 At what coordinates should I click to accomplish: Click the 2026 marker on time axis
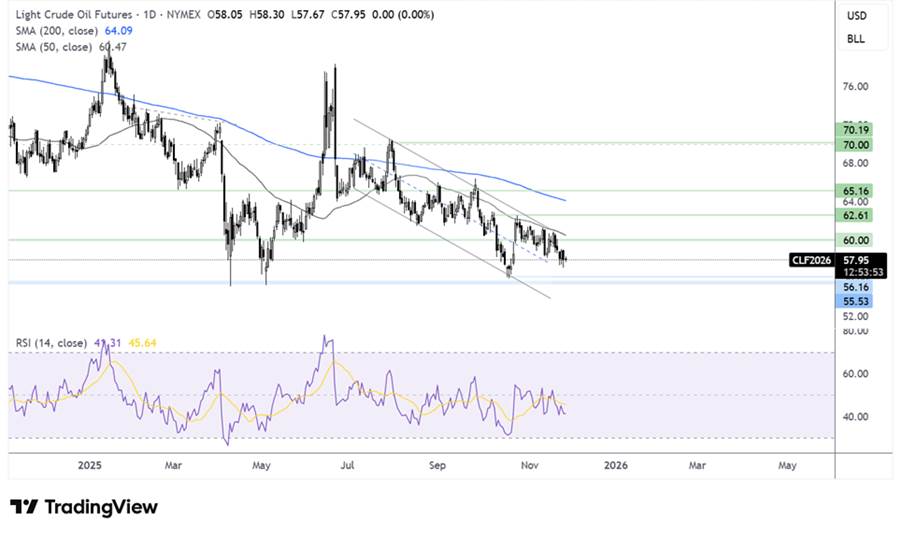615,465
